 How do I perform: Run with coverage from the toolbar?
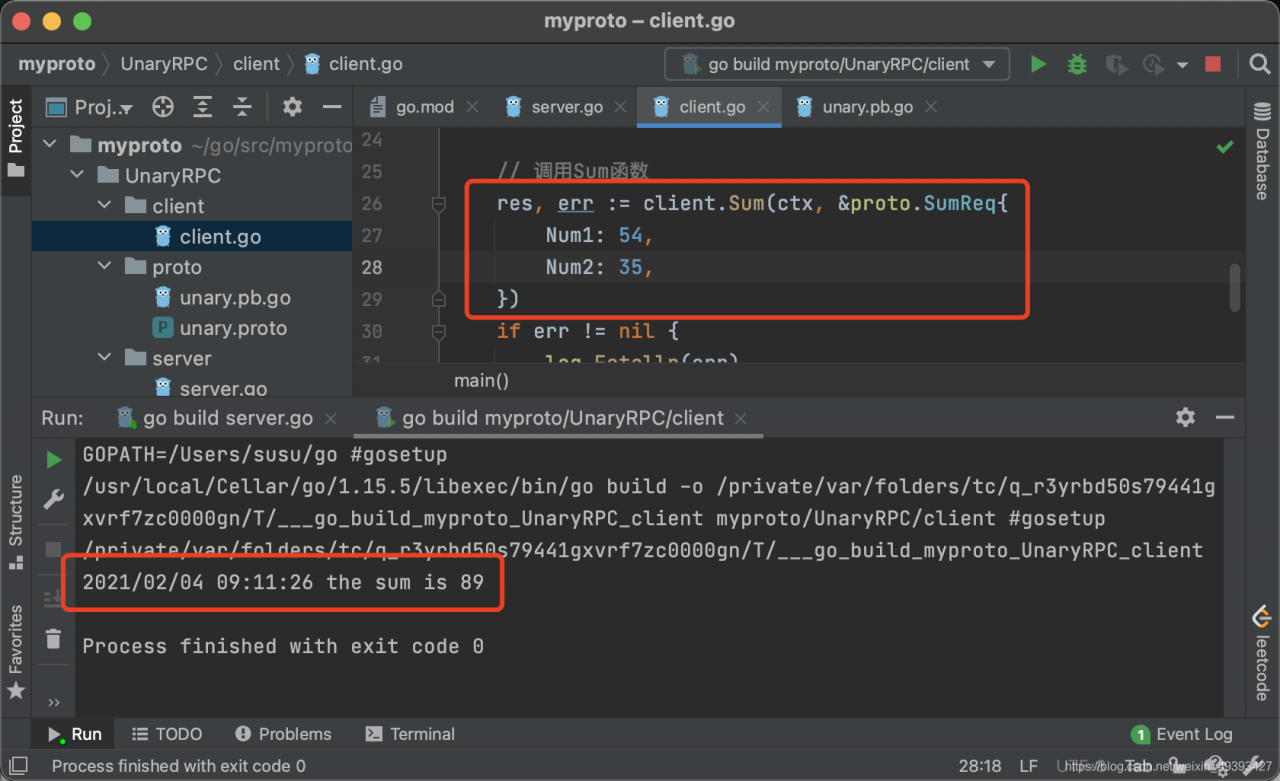(1116, 65)
